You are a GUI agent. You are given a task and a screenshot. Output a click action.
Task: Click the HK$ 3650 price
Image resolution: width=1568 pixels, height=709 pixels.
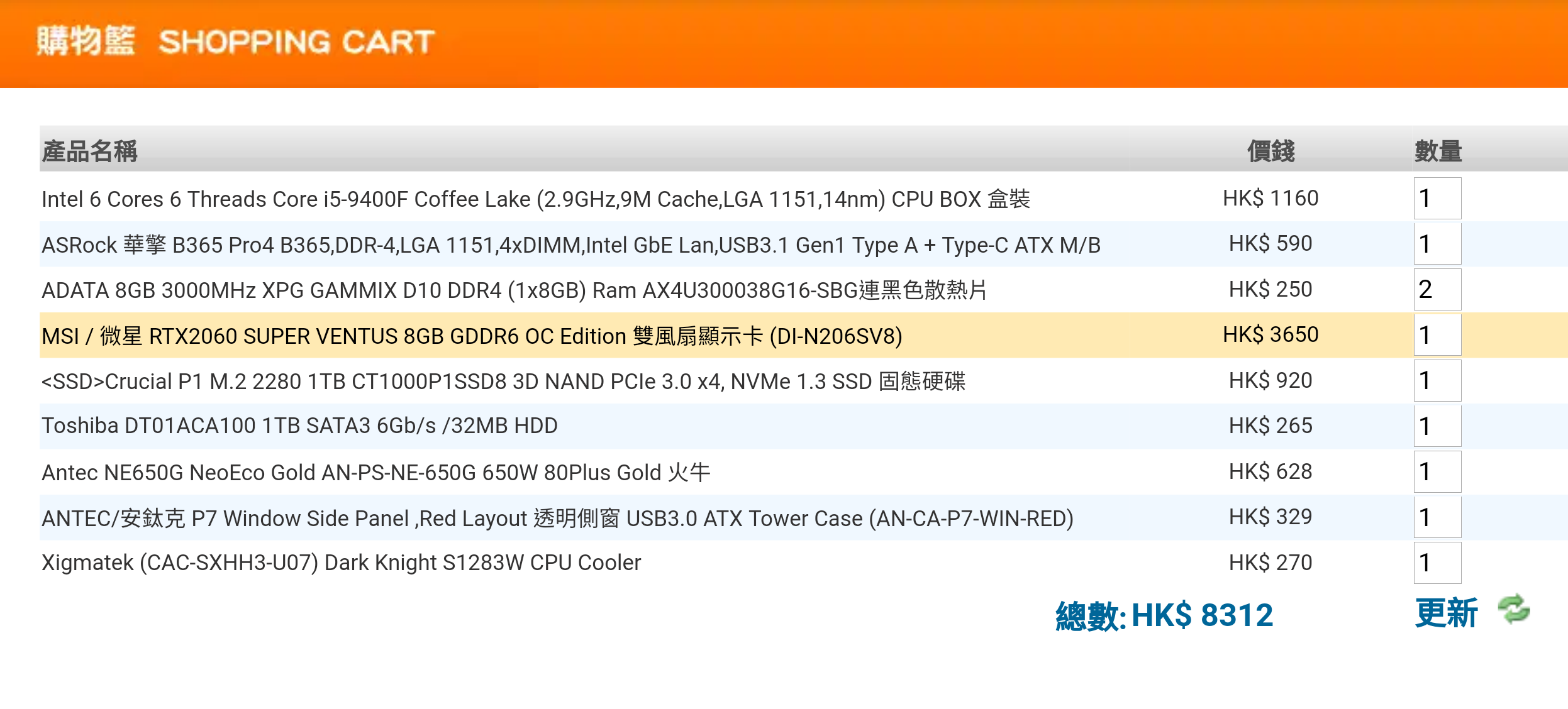(x=1271, y=335)
